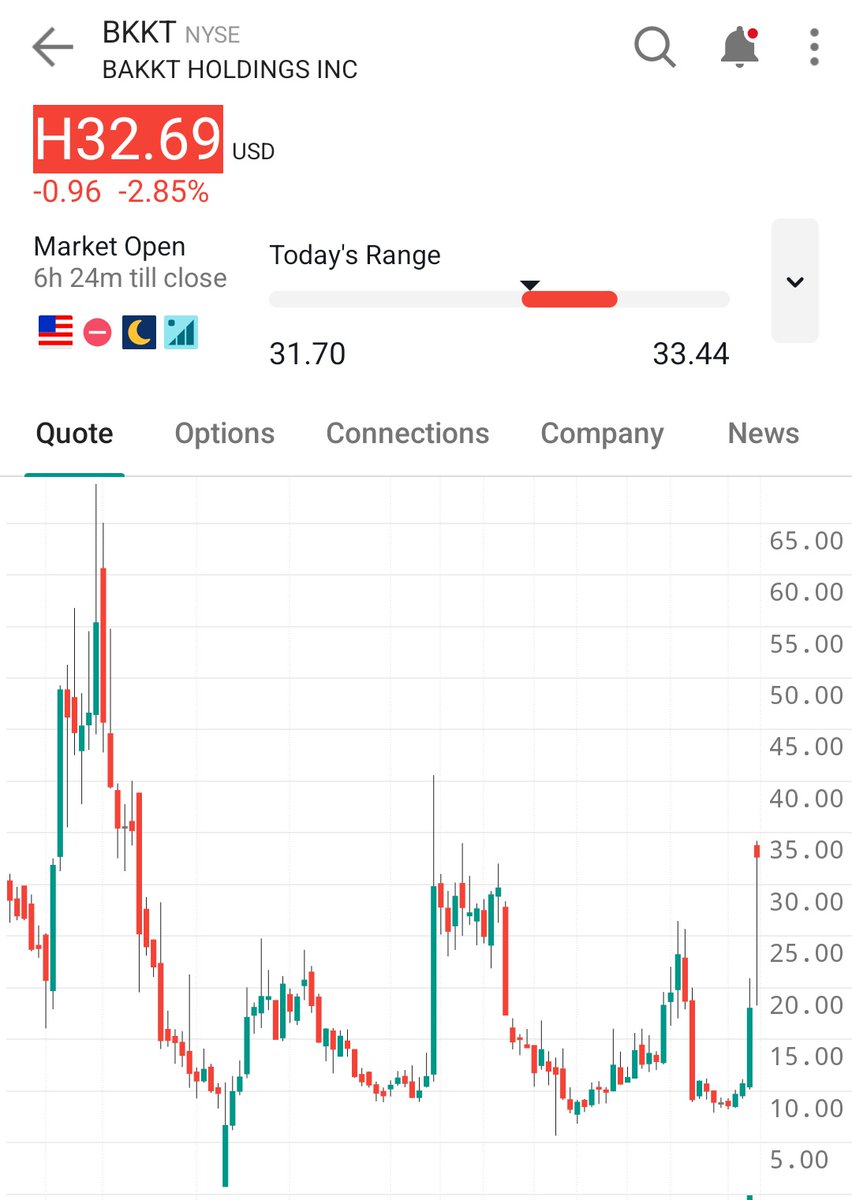
Task: Go to the Company tab
Action: 602,434
